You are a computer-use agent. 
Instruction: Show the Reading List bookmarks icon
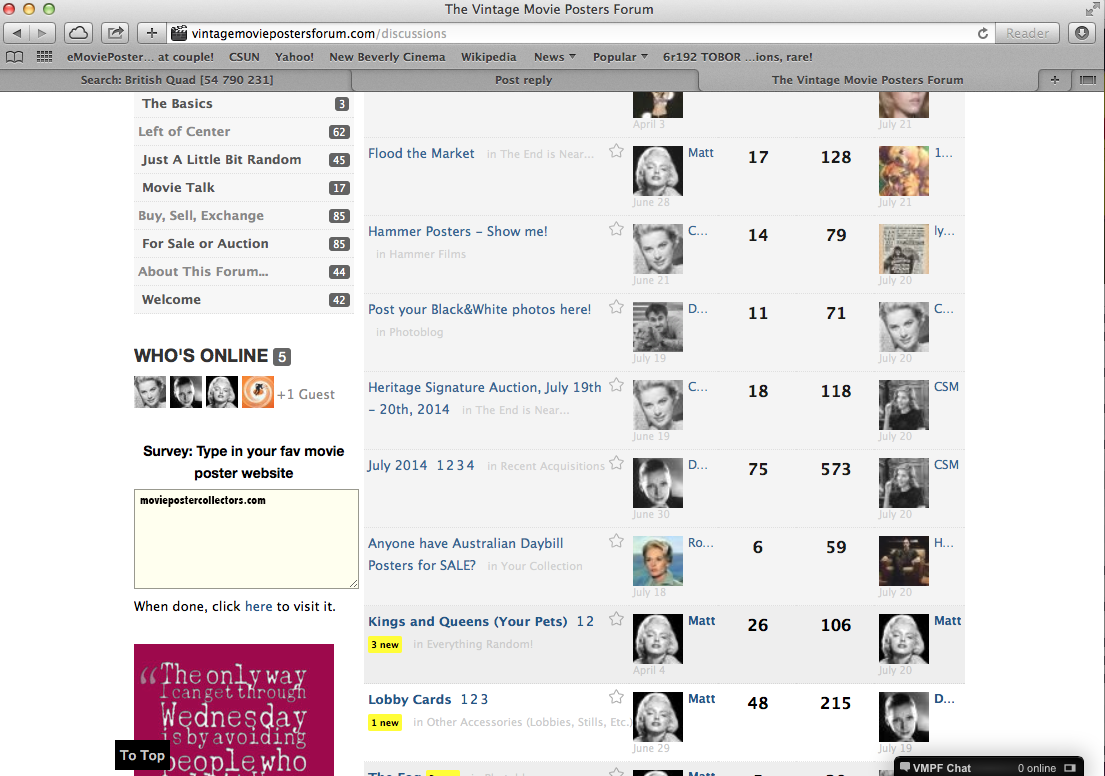[x=15, y=57]
